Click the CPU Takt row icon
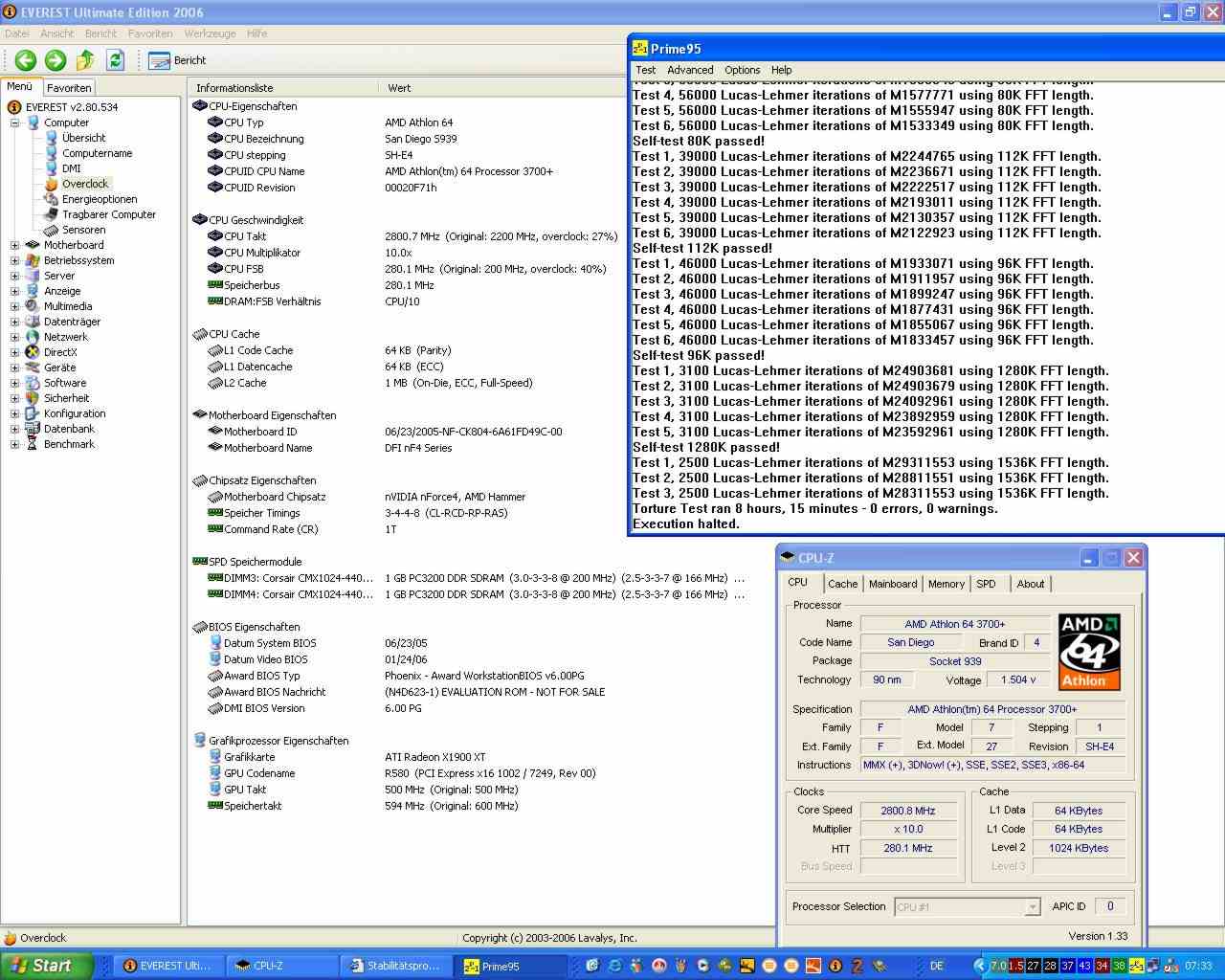This screenshot has height=980, width=1225. click(x=215, y=236)
